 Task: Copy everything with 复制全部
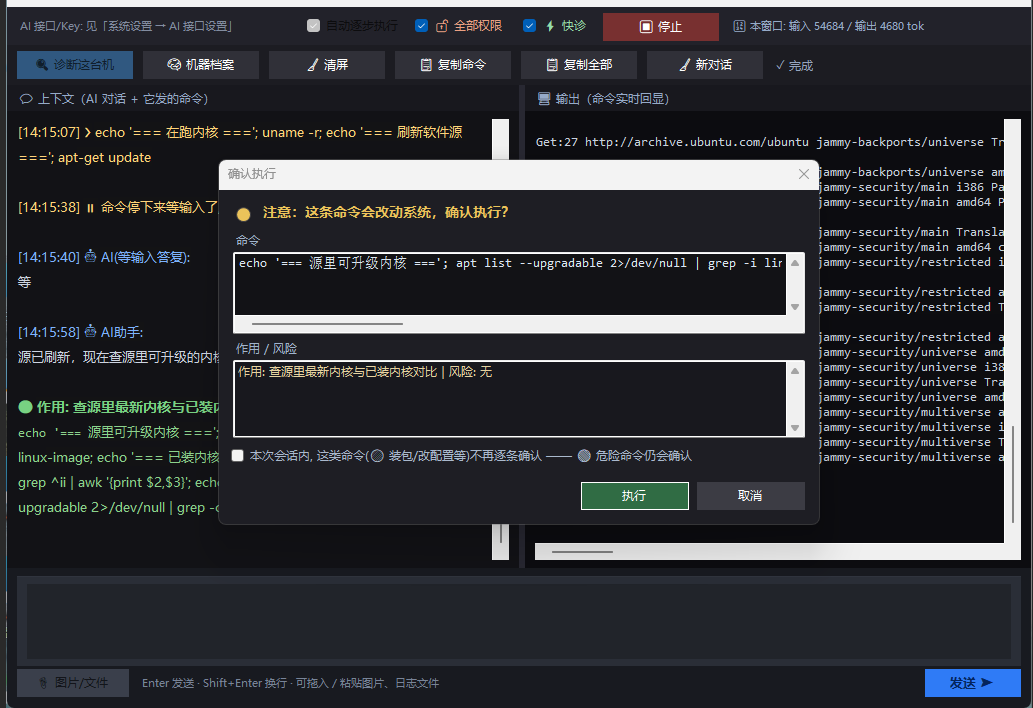pos(578,65)
